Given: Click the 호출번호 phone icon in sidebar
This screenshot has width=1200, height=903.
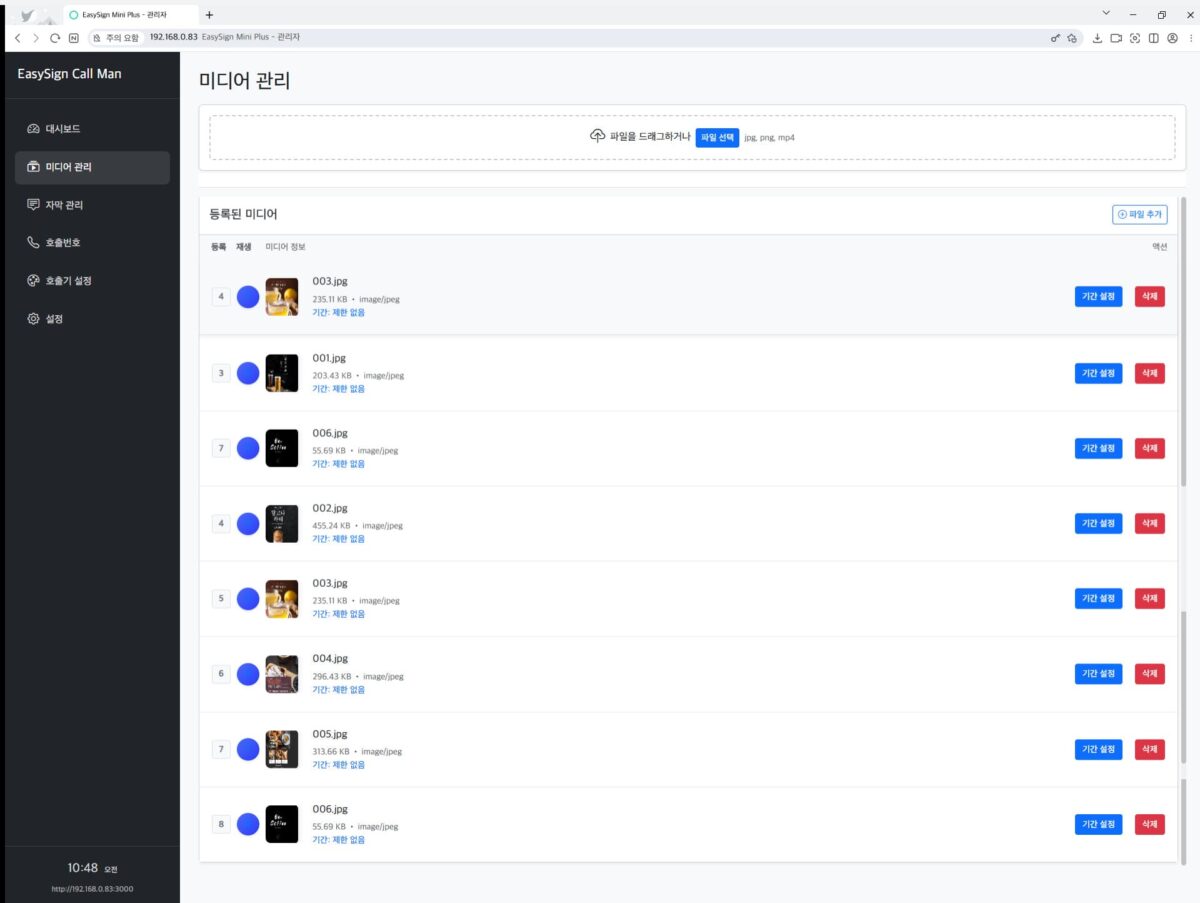Looking at the screenshot, I should (x=33, y=243).
